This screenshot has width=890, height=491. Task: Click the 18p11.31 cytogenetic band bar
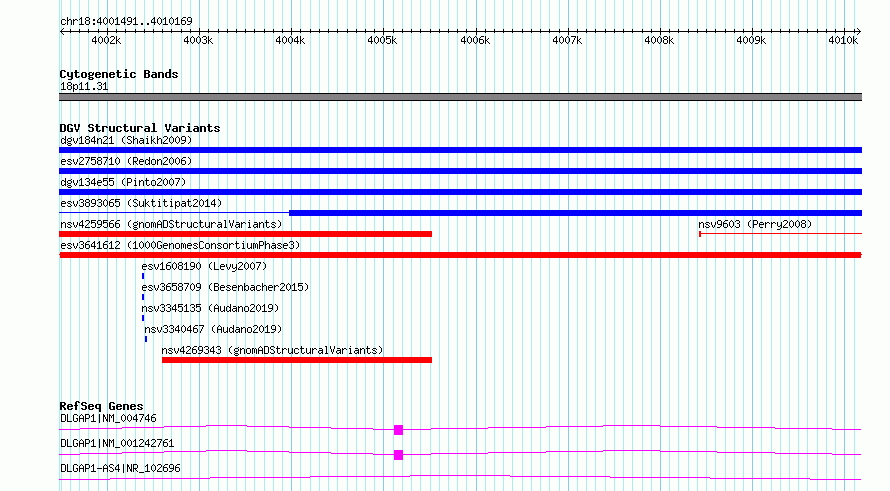[x=460, y=97]
